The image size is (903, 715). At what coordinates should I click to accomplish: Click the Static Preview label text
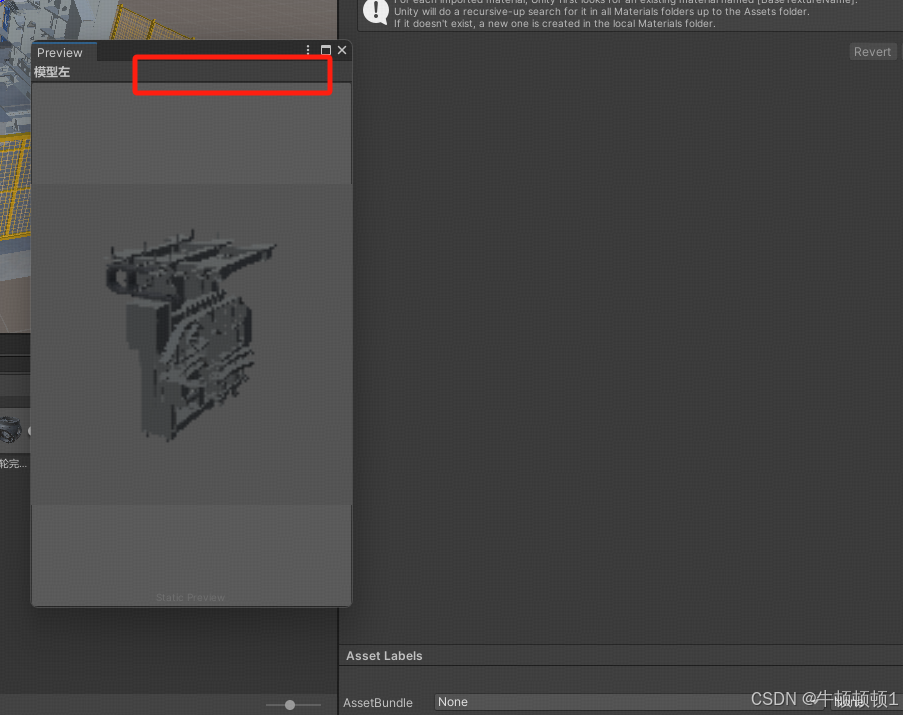tap(190, 598)
